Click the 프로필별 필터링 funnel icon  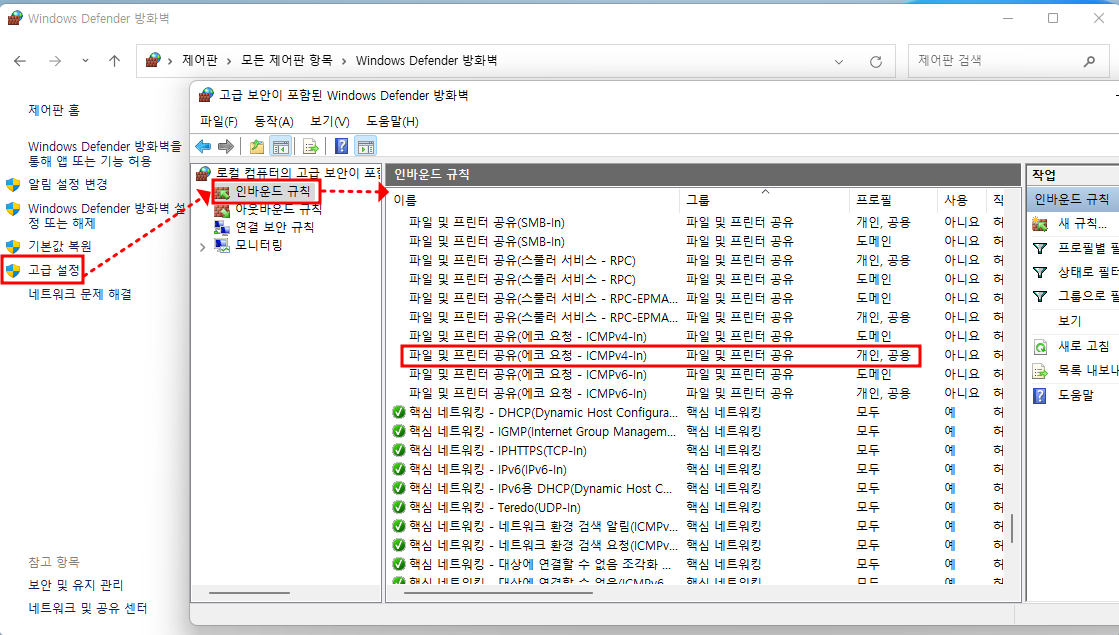tap(1040, 248)
